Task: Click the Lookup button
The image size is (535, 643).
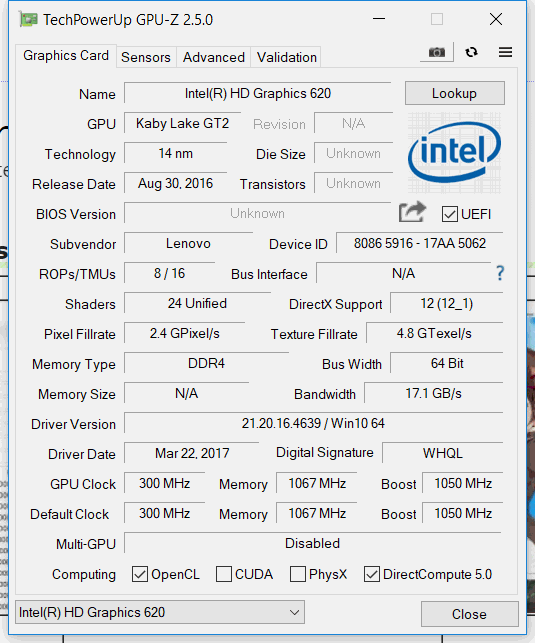Action: coord(454,93)
